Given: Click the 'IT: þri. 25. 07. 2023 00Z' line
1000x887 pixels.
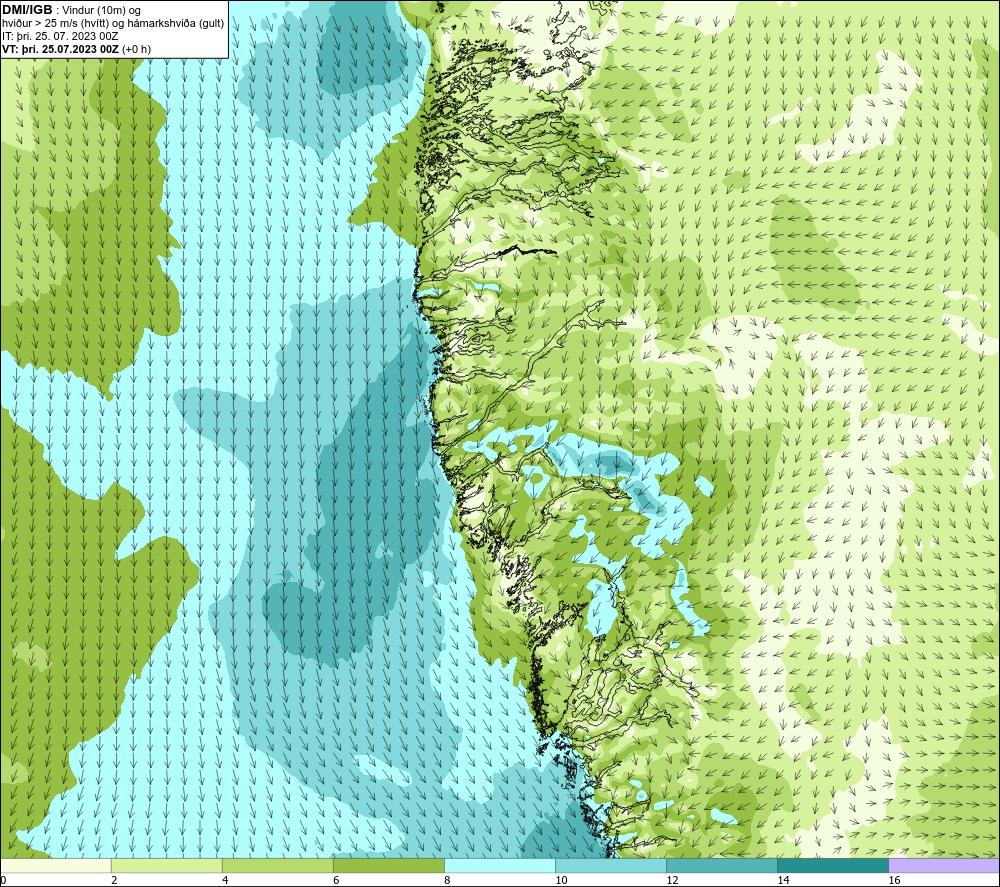Looking at the screenshot, I should point(60,36).
